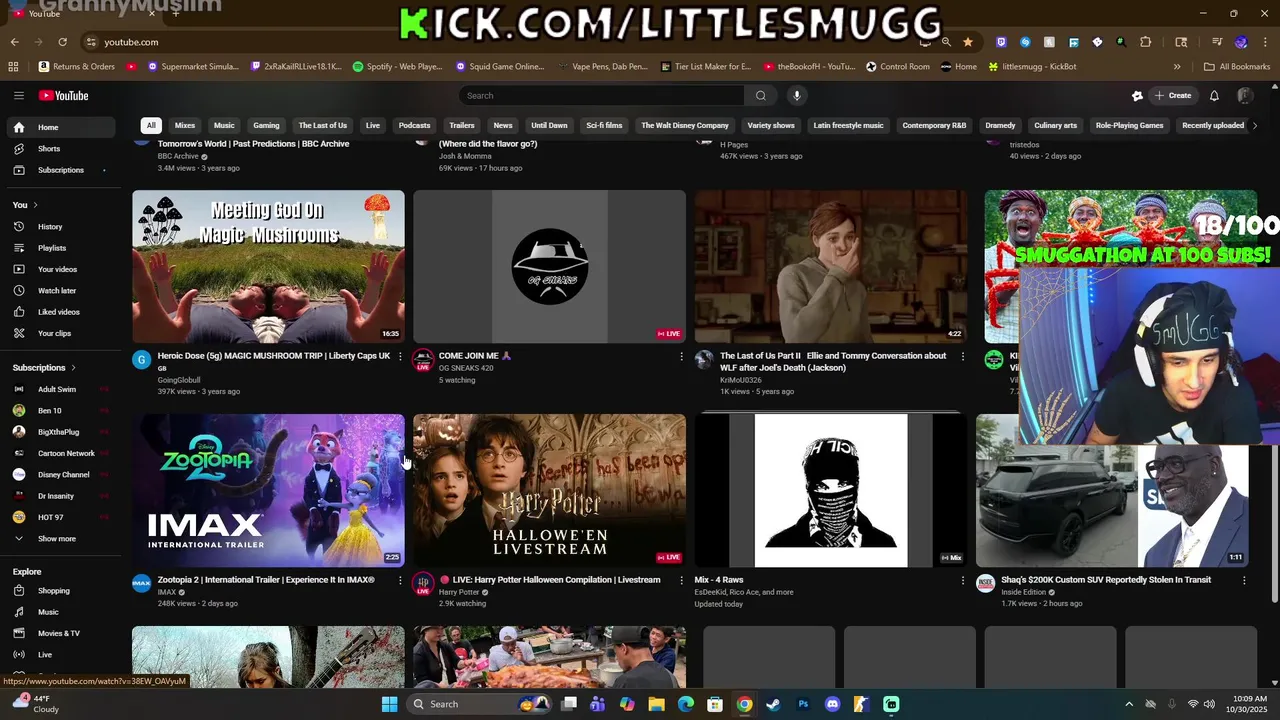1280x720 pixels.
Task: Open Adult Swim subscription channel
Action: [59, 389]
